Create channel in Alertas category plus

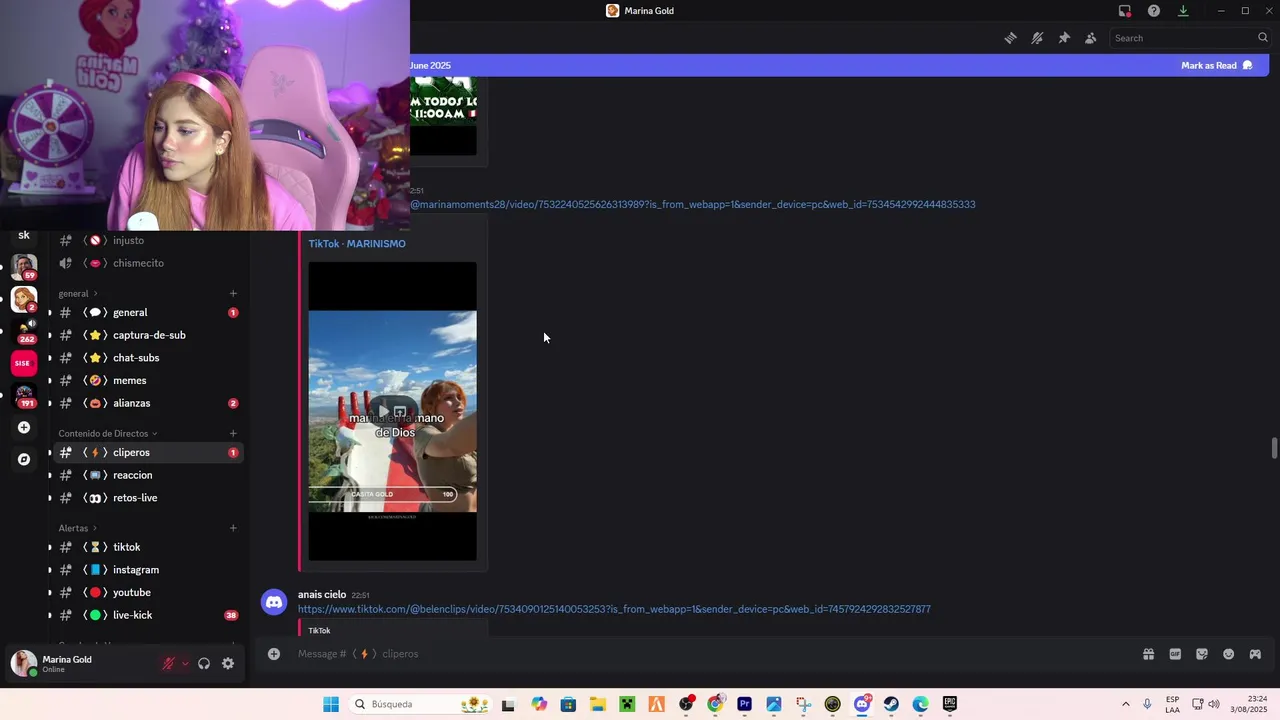click(233, 528)
